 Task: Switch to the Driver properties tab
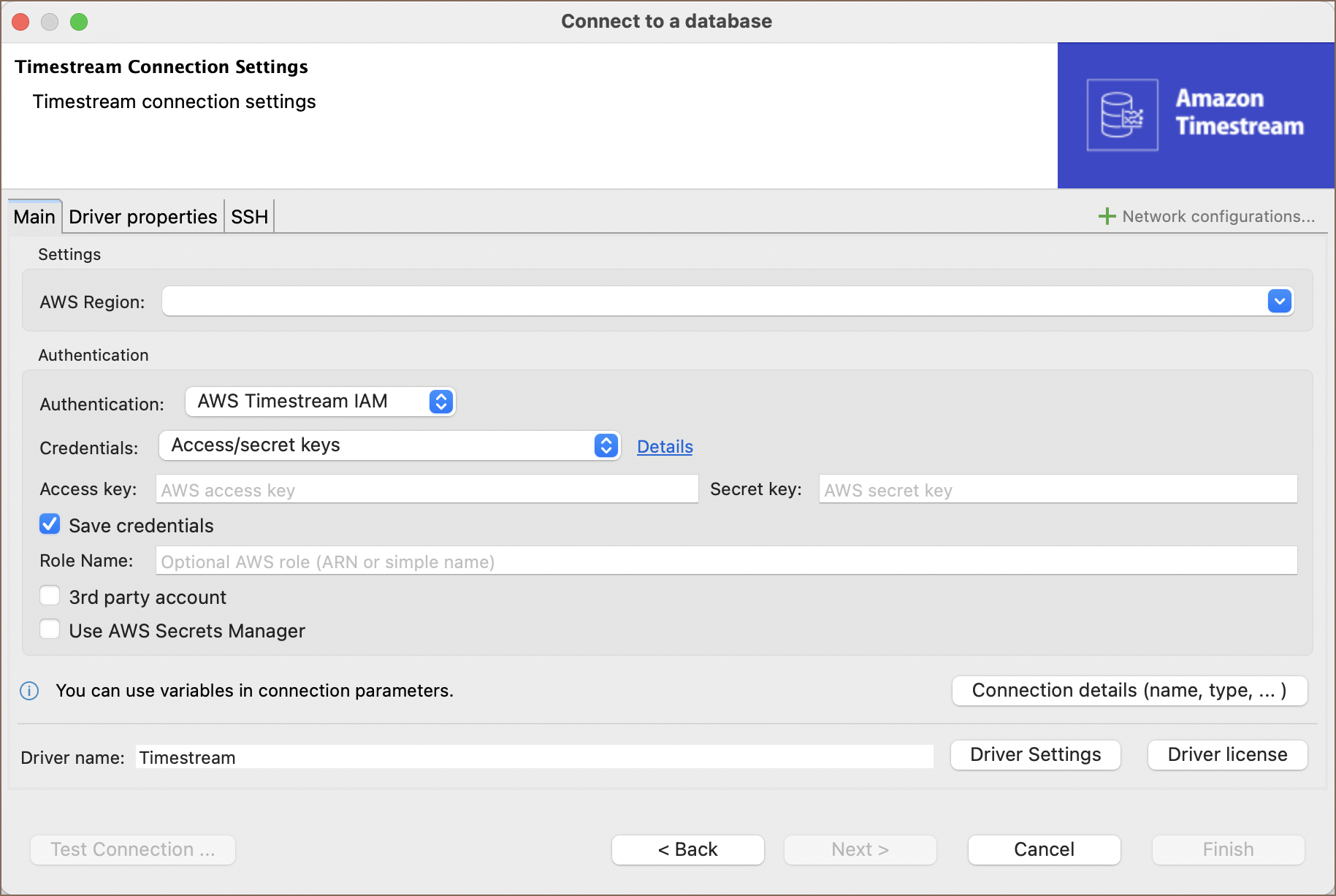(143, 217)
